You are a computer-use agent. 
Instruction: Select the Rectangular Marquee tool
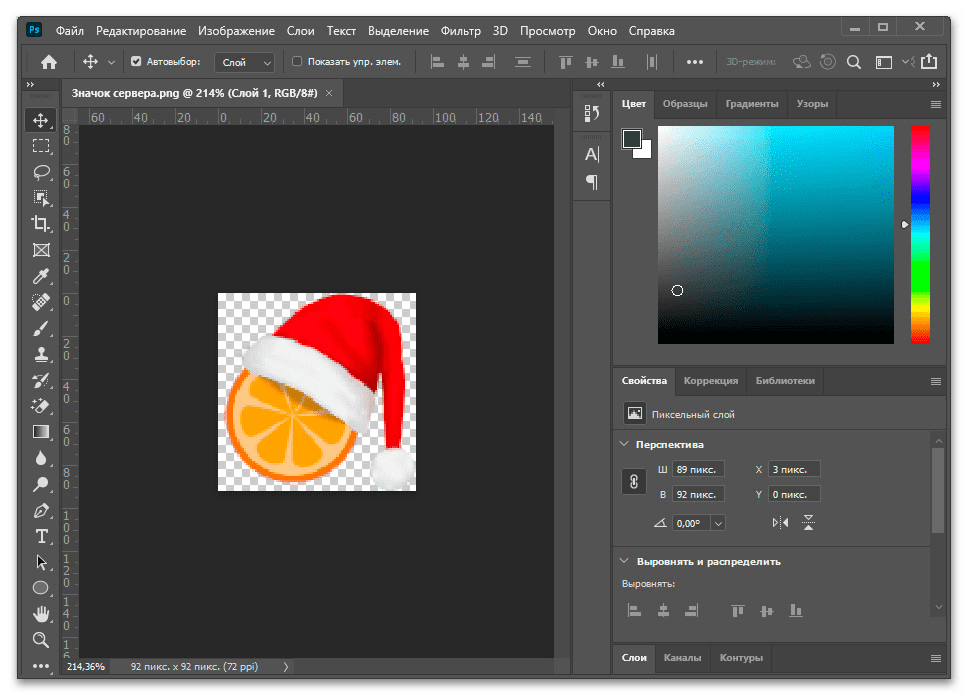coord(41,146)
